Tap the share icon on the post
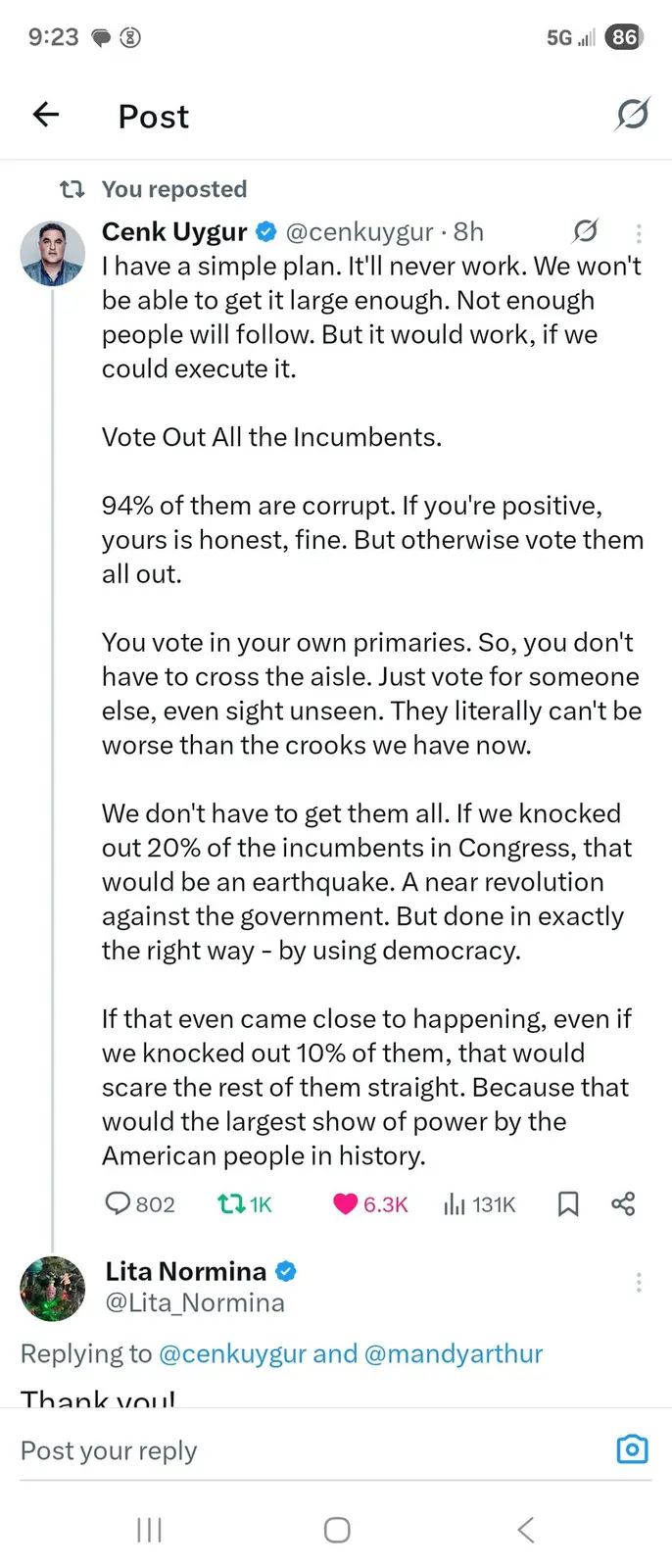The width and height of the screenshot is (672, 1568). 623,1203
